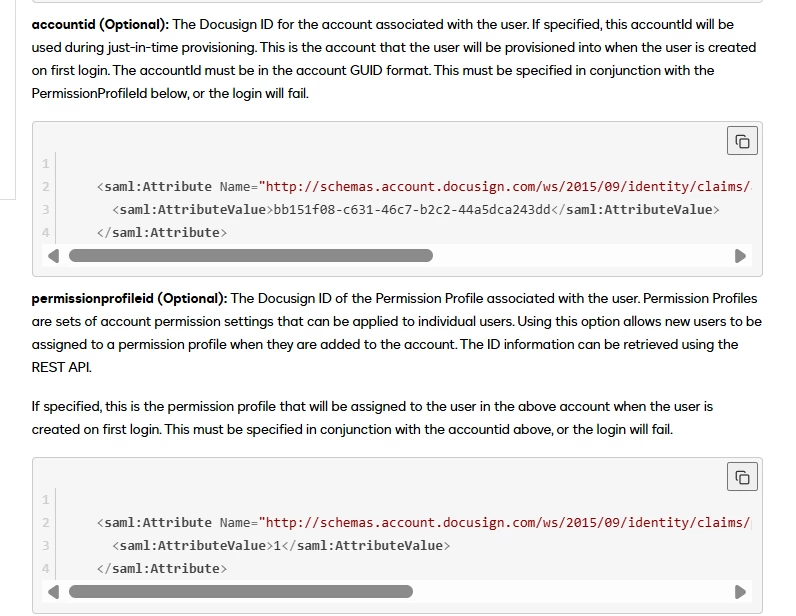The width and height of the screenshot is (796, 616).
Task: Click right scroll arrow in accountid code block
Action: point(740,255)
